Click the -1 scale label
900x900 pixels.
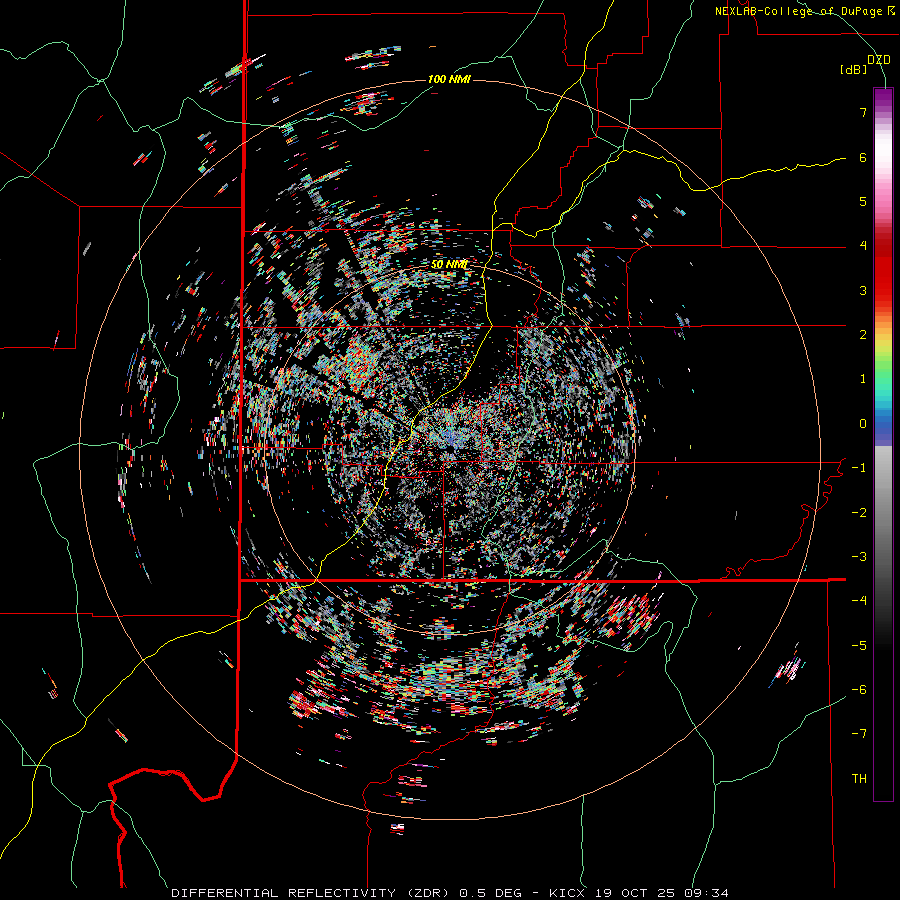pos(859,468)
